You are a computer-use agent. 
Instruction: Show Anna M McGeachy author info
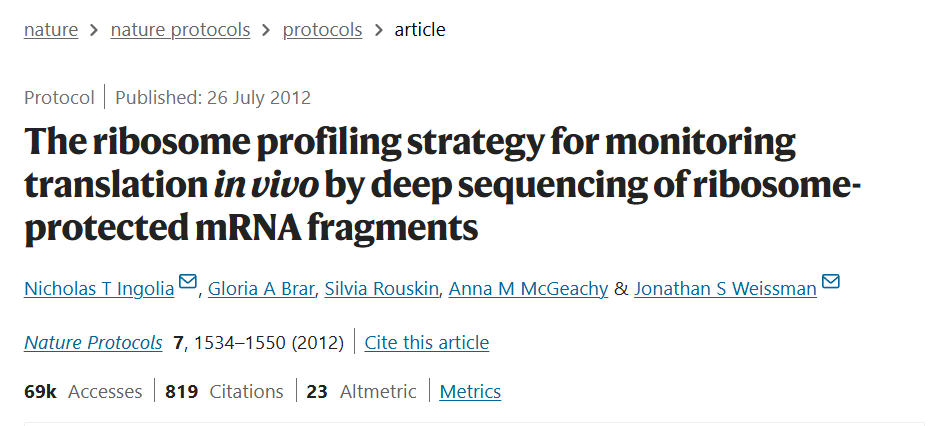(x=528, y=289)
